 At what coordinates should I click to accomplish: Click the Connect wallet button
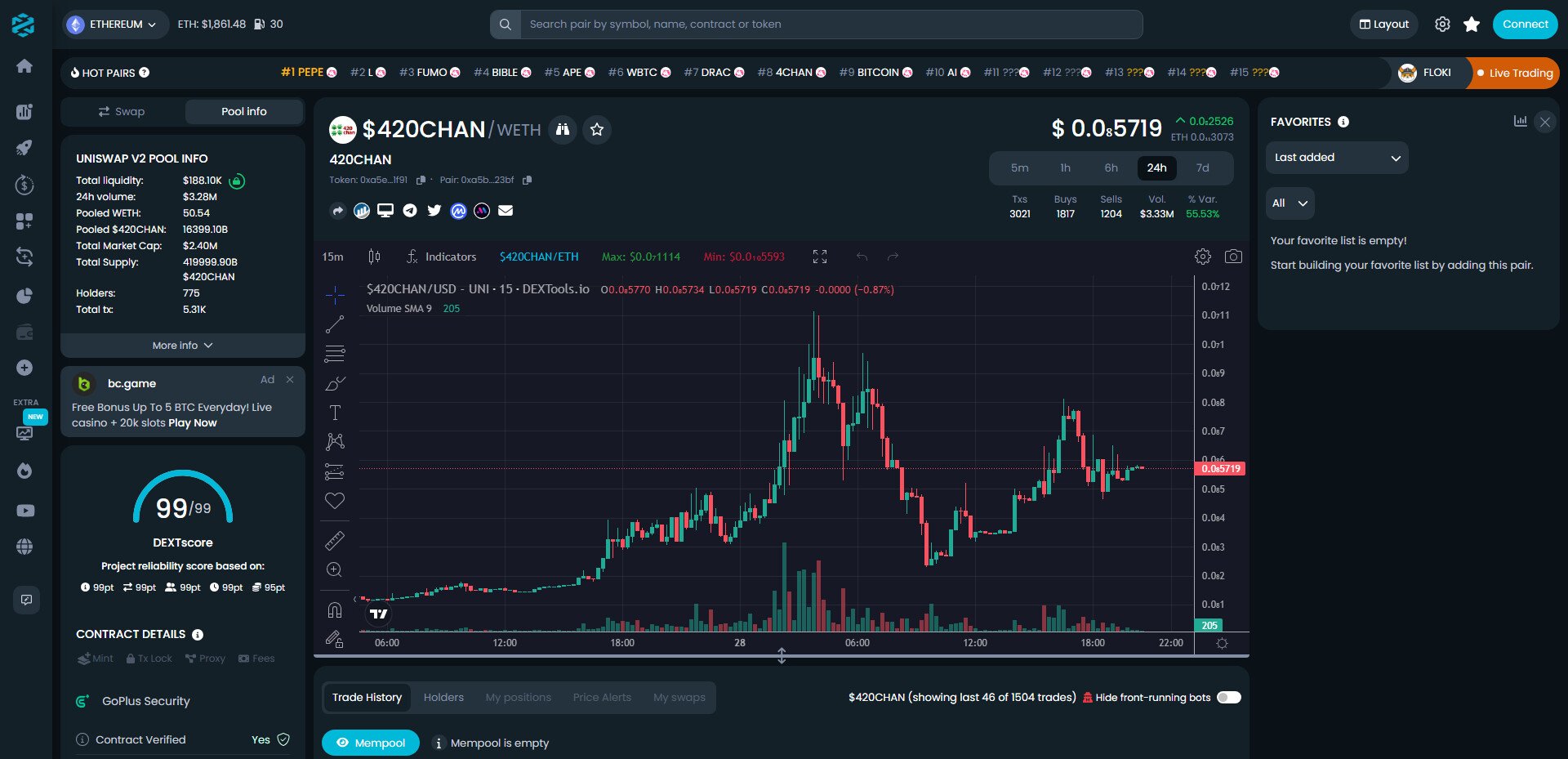click(1524, 25)
